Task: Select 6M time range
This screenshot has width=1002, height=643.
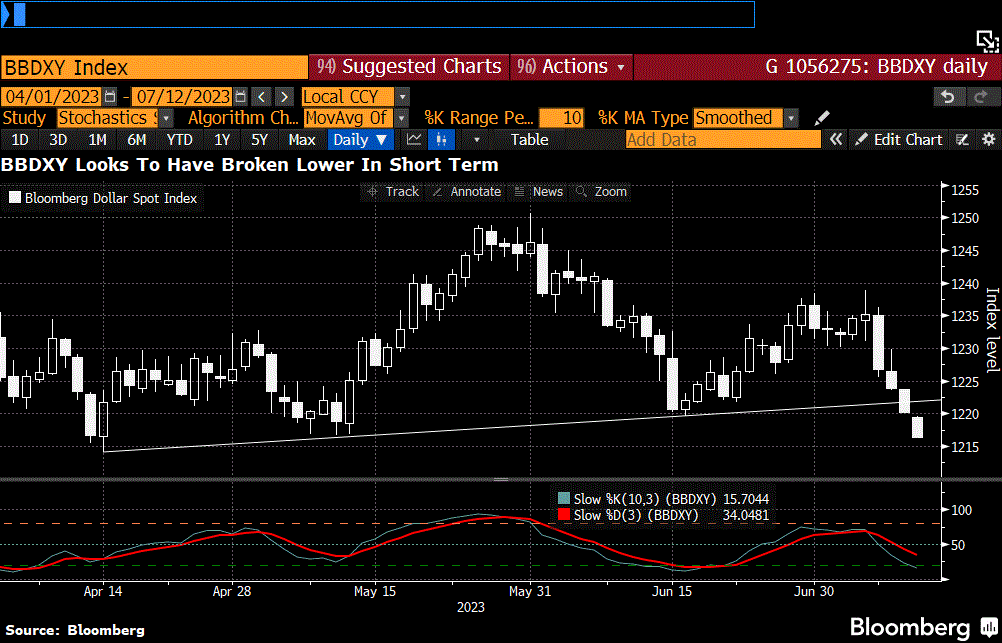Action: pos(137,139)
